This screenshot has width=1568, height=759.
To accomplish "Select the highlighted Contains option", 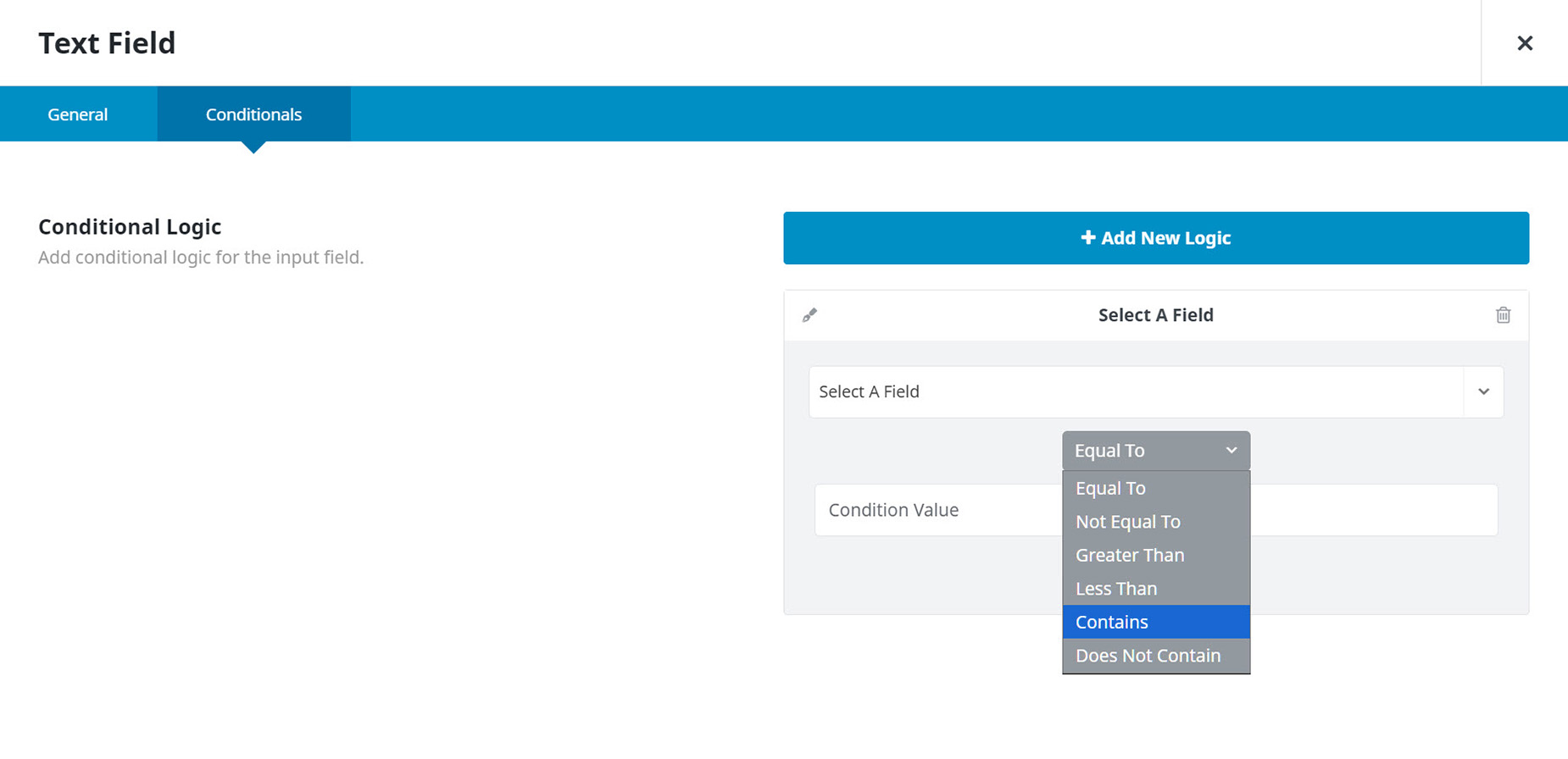I will (1111, 623).
